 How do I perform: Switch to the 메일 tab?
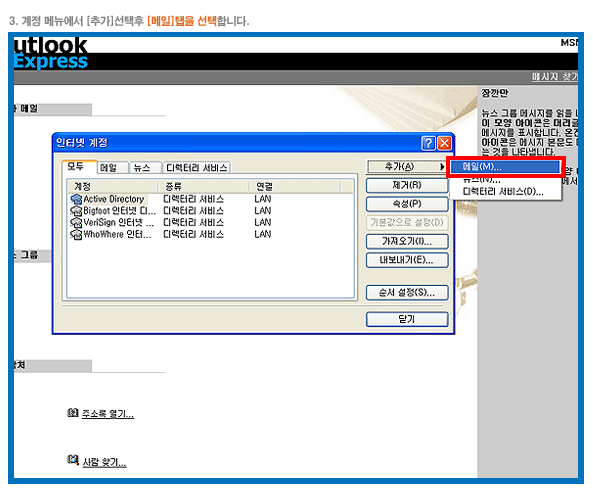pyautogui.click(x=112, y=168)
